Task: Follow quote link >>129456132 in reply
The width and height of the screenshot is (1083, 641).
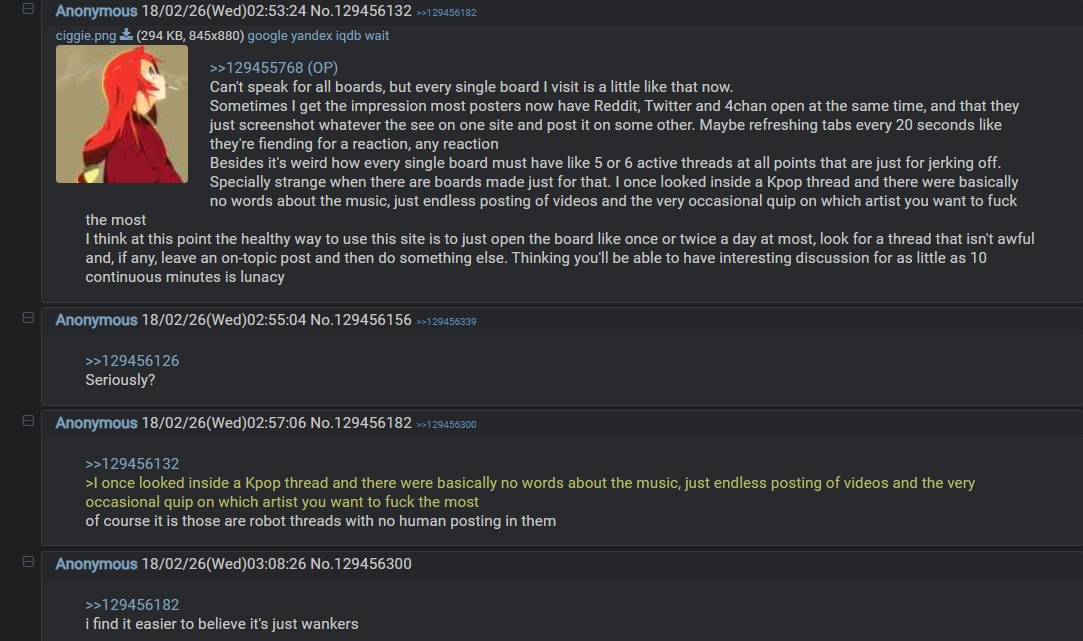Action: tap(132, 463)
